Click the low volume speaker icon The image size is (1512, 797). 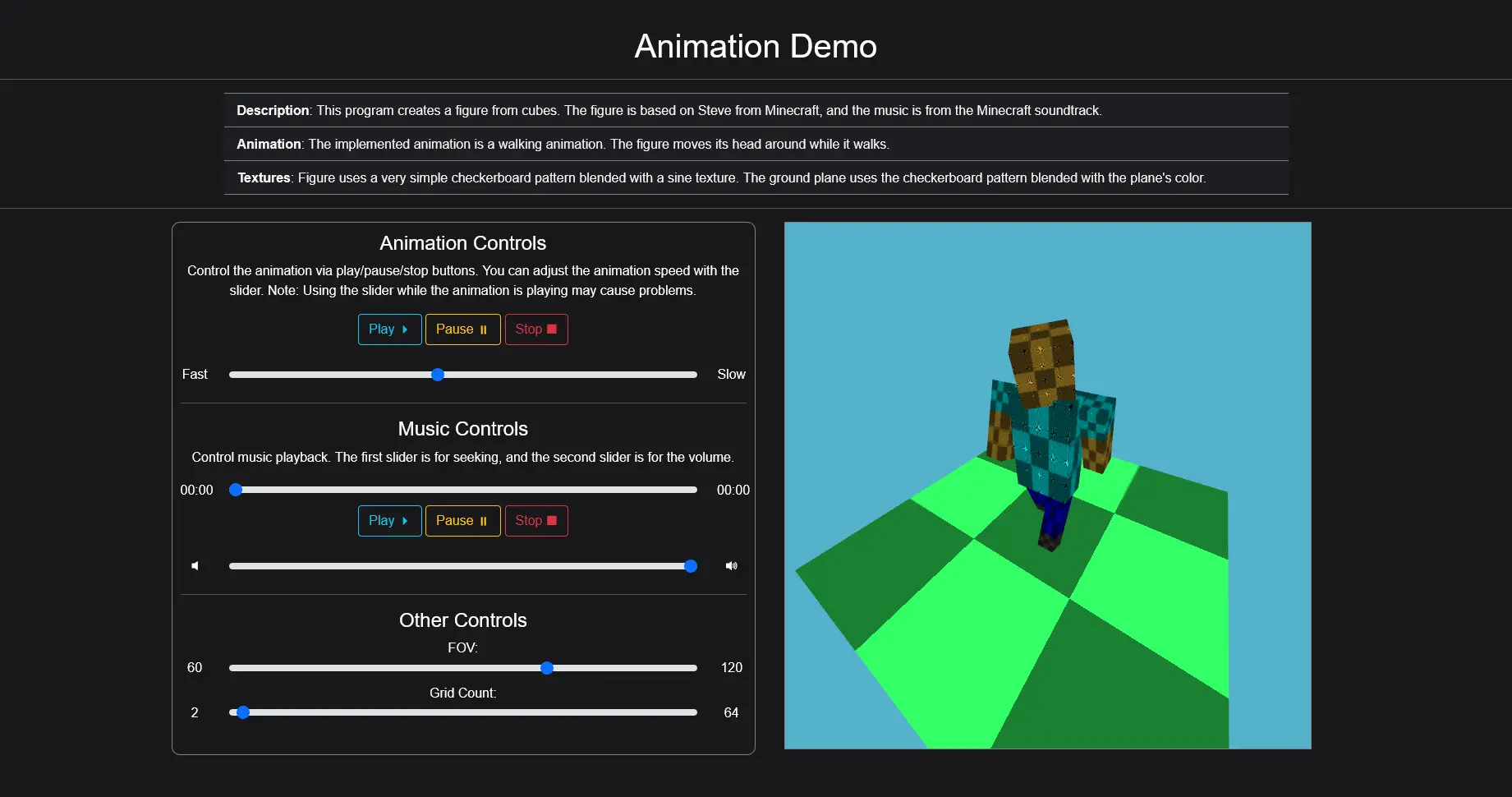pos(195,566)
